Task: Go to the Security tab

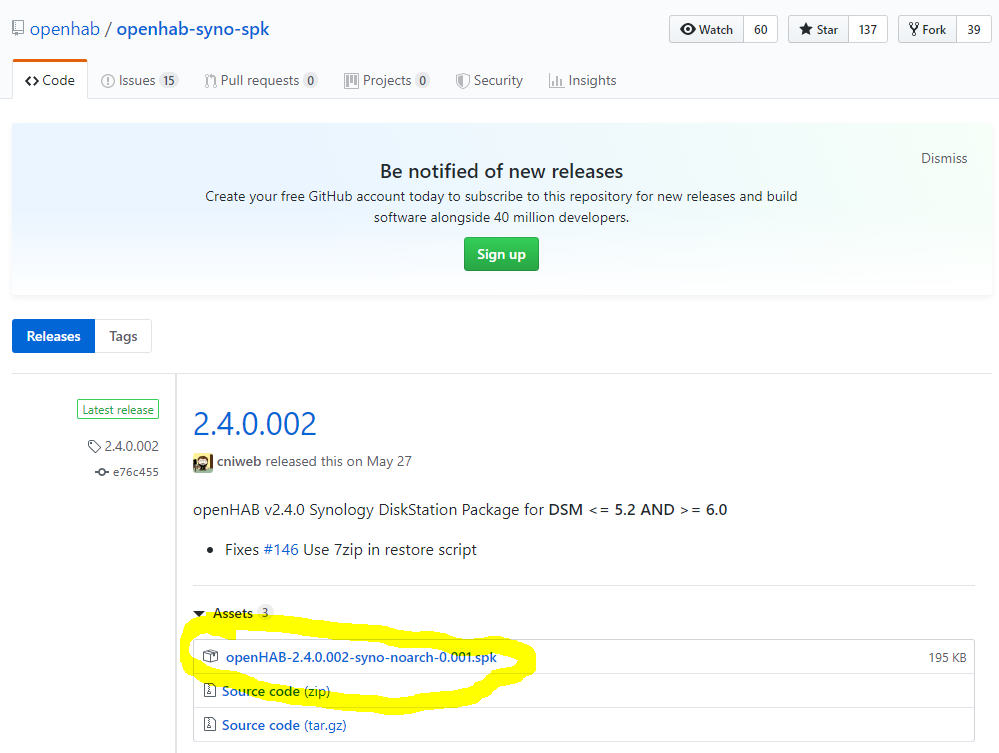Action: pyautogui.click(x=489, y=81)
